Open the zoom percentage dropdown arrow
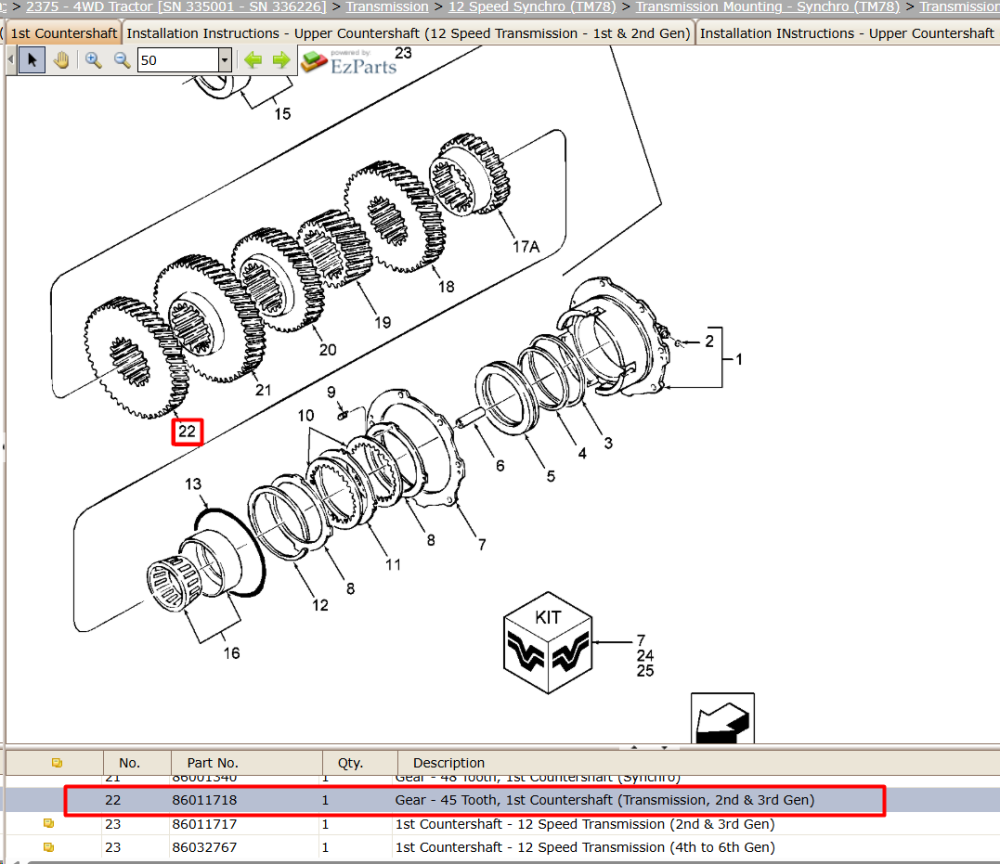This screenshot has width=1000, height=864. coord(224,61)
